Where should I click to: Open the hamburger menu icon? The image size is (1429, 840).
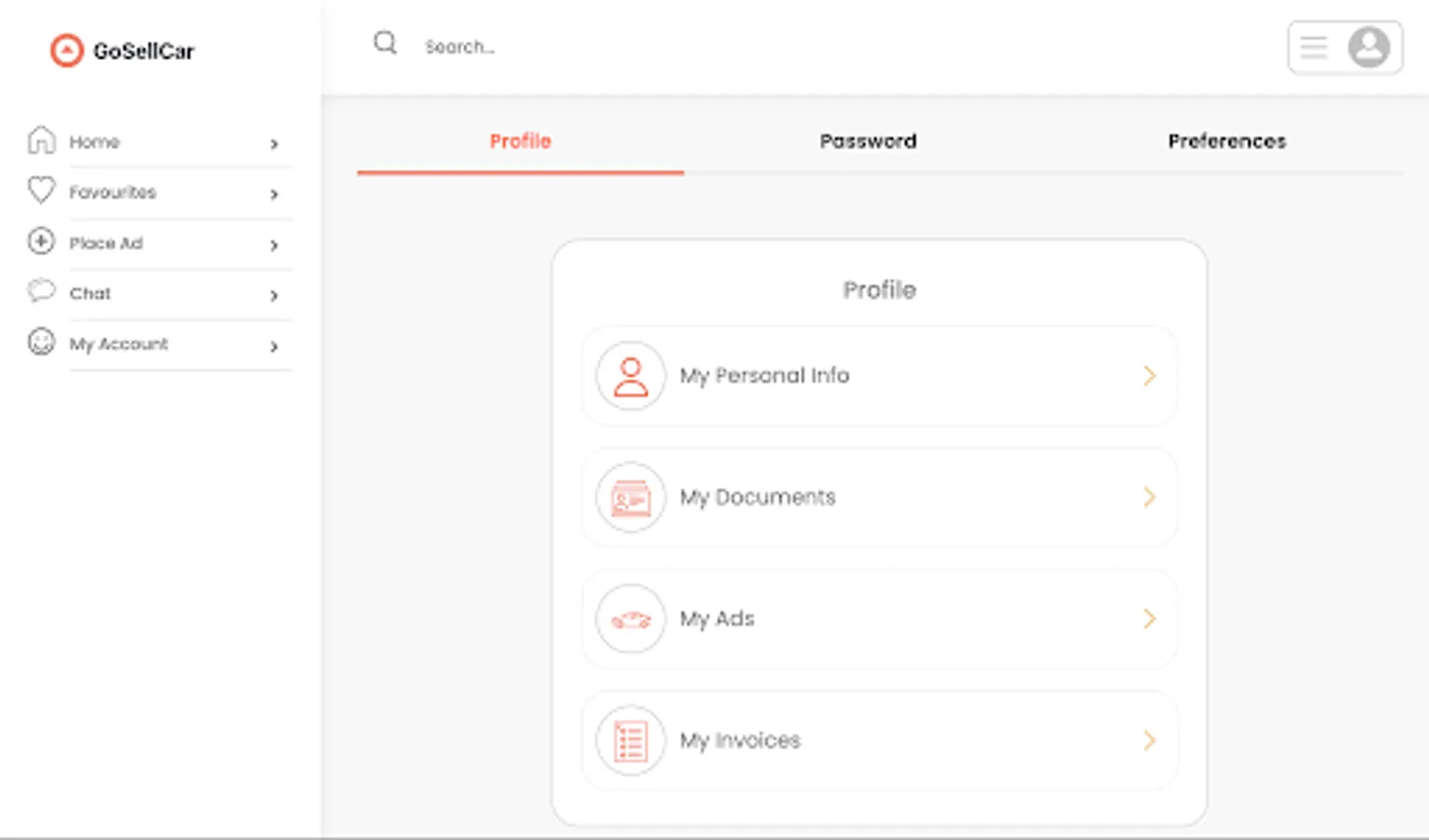1314,47
